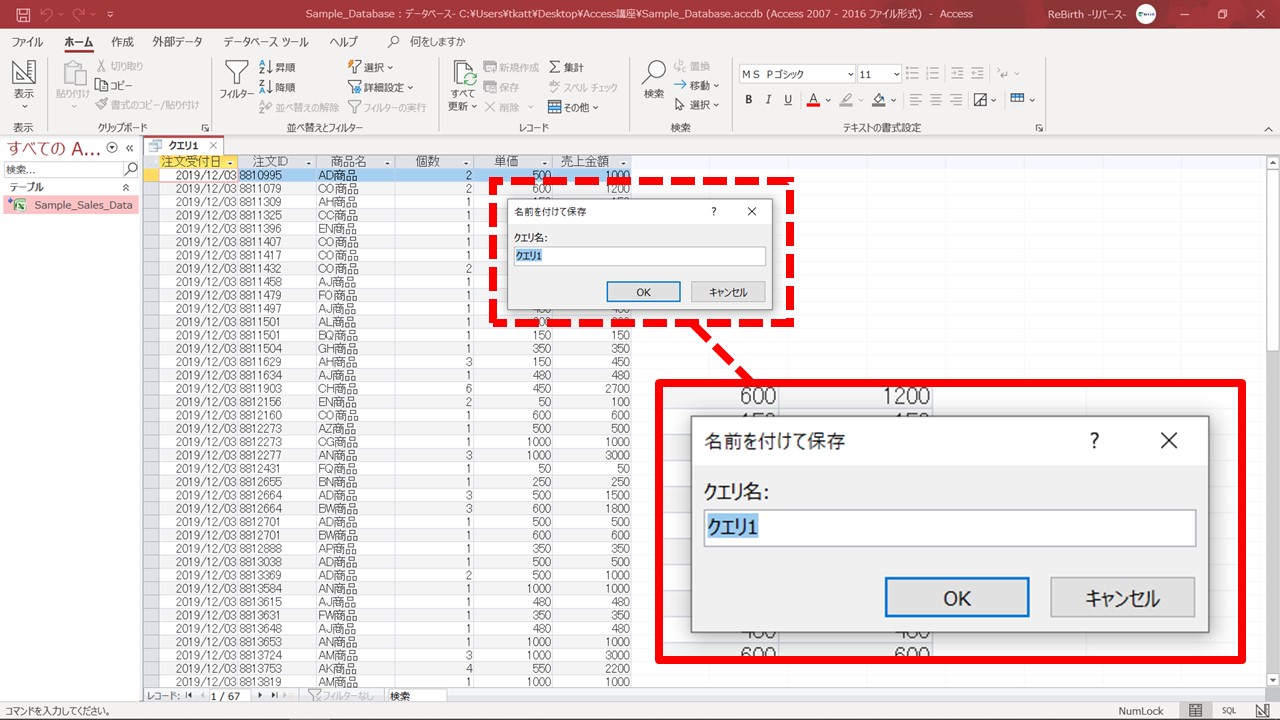Click the 表示 view icon
Screen dimensions: 1280x720
[23, 76]
